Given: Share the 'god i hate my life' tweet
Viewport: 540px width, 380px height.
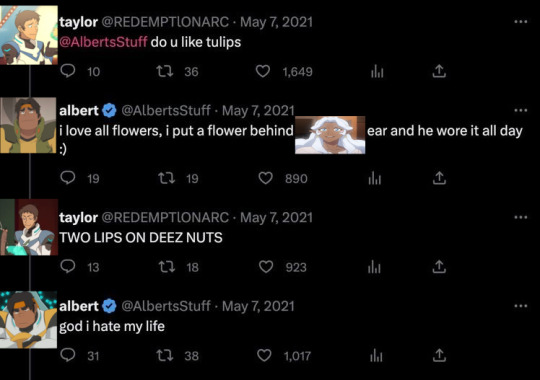Looking at the screenshot, I should [439, 355].
